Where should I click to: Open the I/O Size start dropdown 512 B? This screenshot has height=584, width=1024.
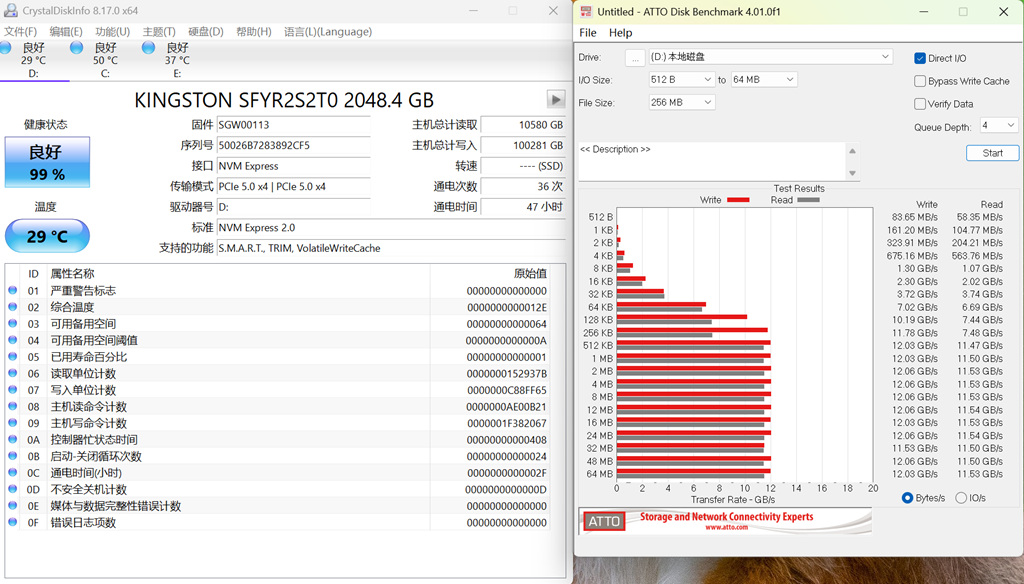click(681, 80)
